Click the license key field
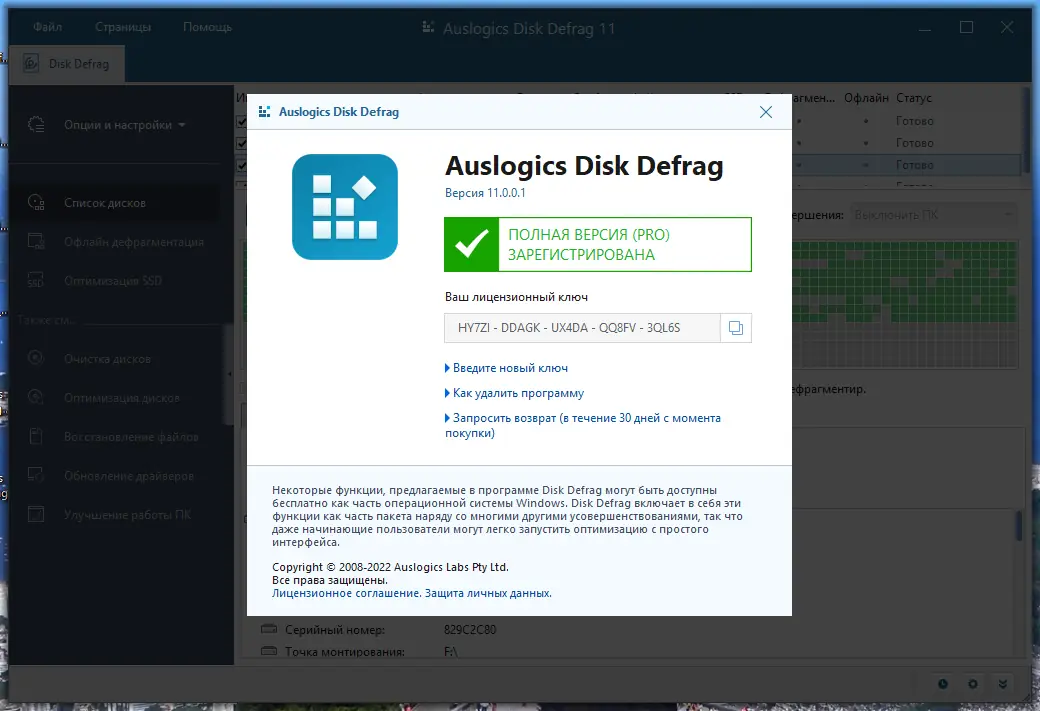Viewport: 1040px width, 711px height. coord(580,327)
